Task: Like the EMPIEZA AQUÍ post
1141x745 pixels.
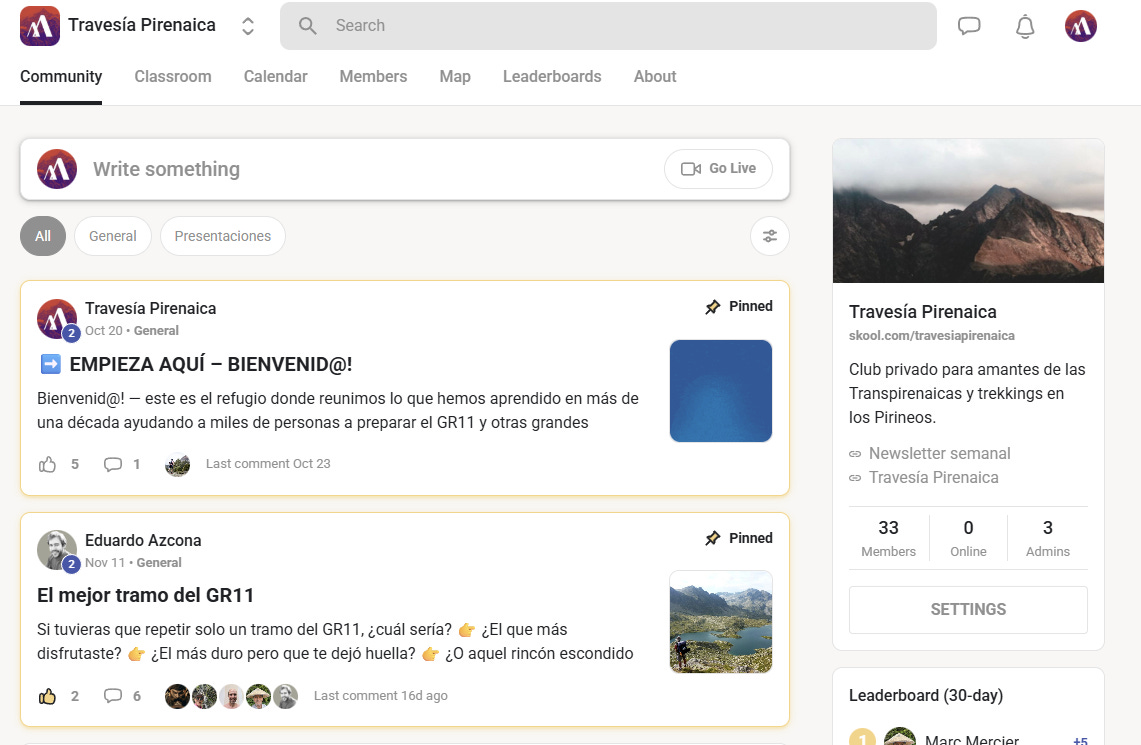Action: point(47,464)
